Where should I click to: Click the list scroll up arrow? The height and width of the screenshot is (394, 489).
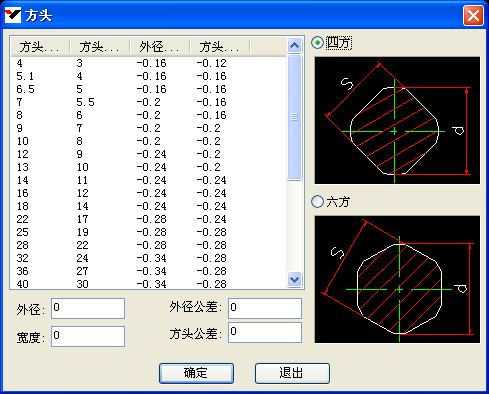tap(294, 45)
